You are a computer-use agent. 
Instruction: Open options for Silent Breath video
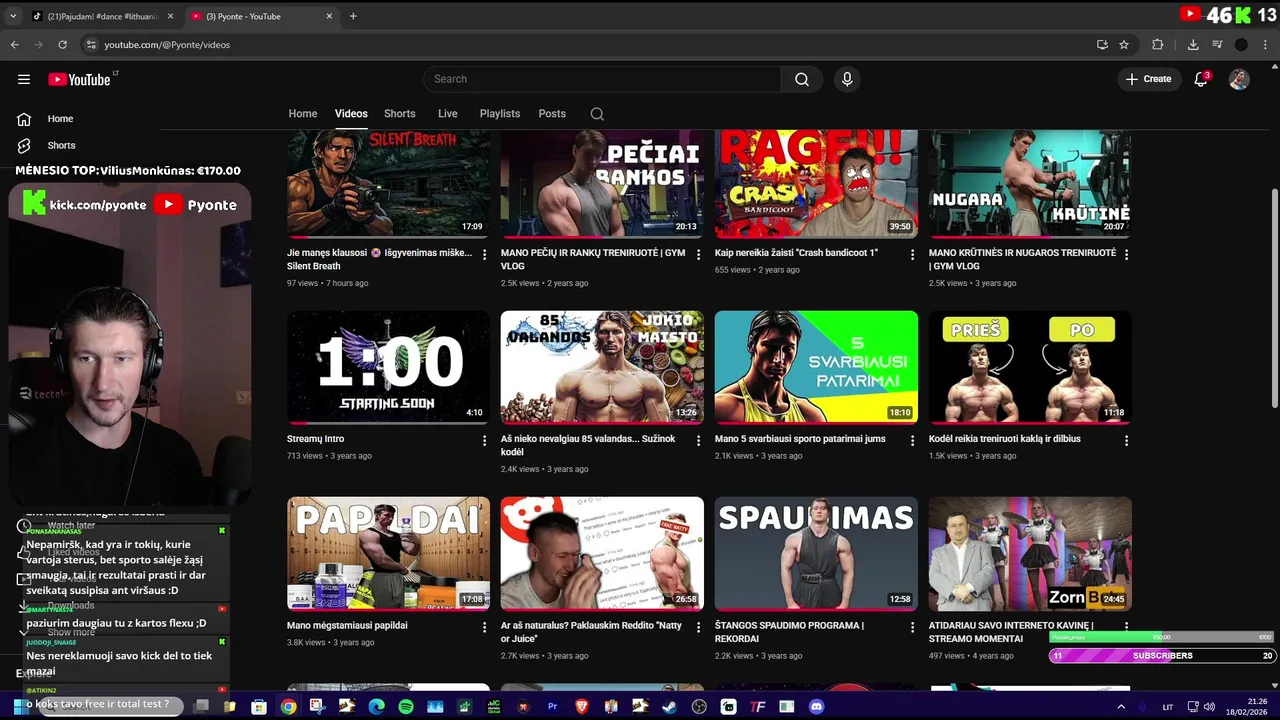click(x=484, y=255)
